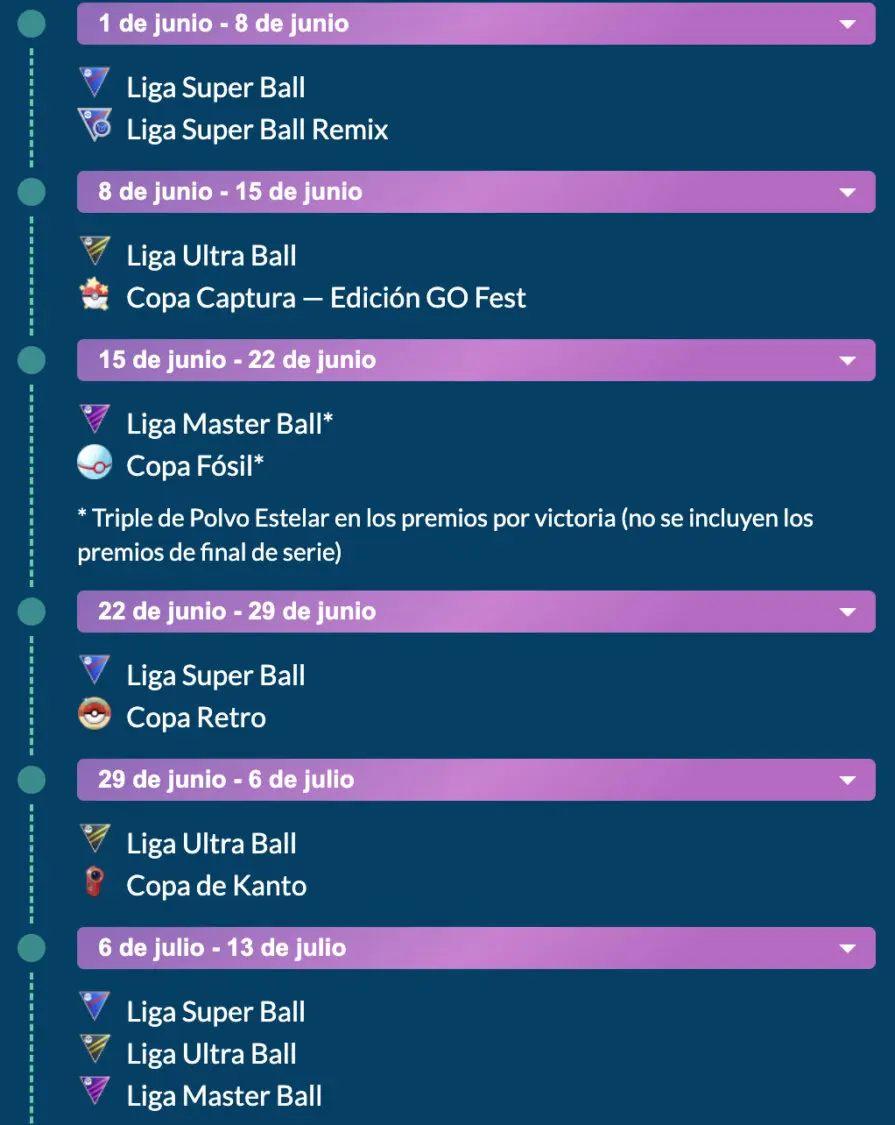Toggle the 22 de junio - 29 de junio dropdown arrow
The width and height of the screenshot is (895, 1125).
[x=848, y=612]
